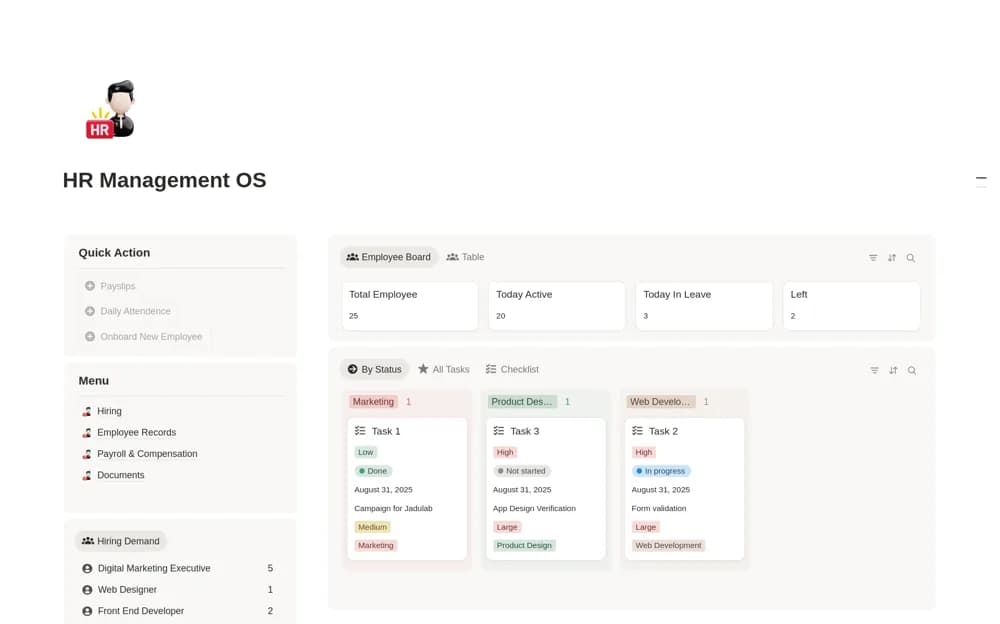This screenshot has height=624, width=1000.
Task: Click the HR Management OS page title
Action: pyautogui.click(x=165, y=180)
